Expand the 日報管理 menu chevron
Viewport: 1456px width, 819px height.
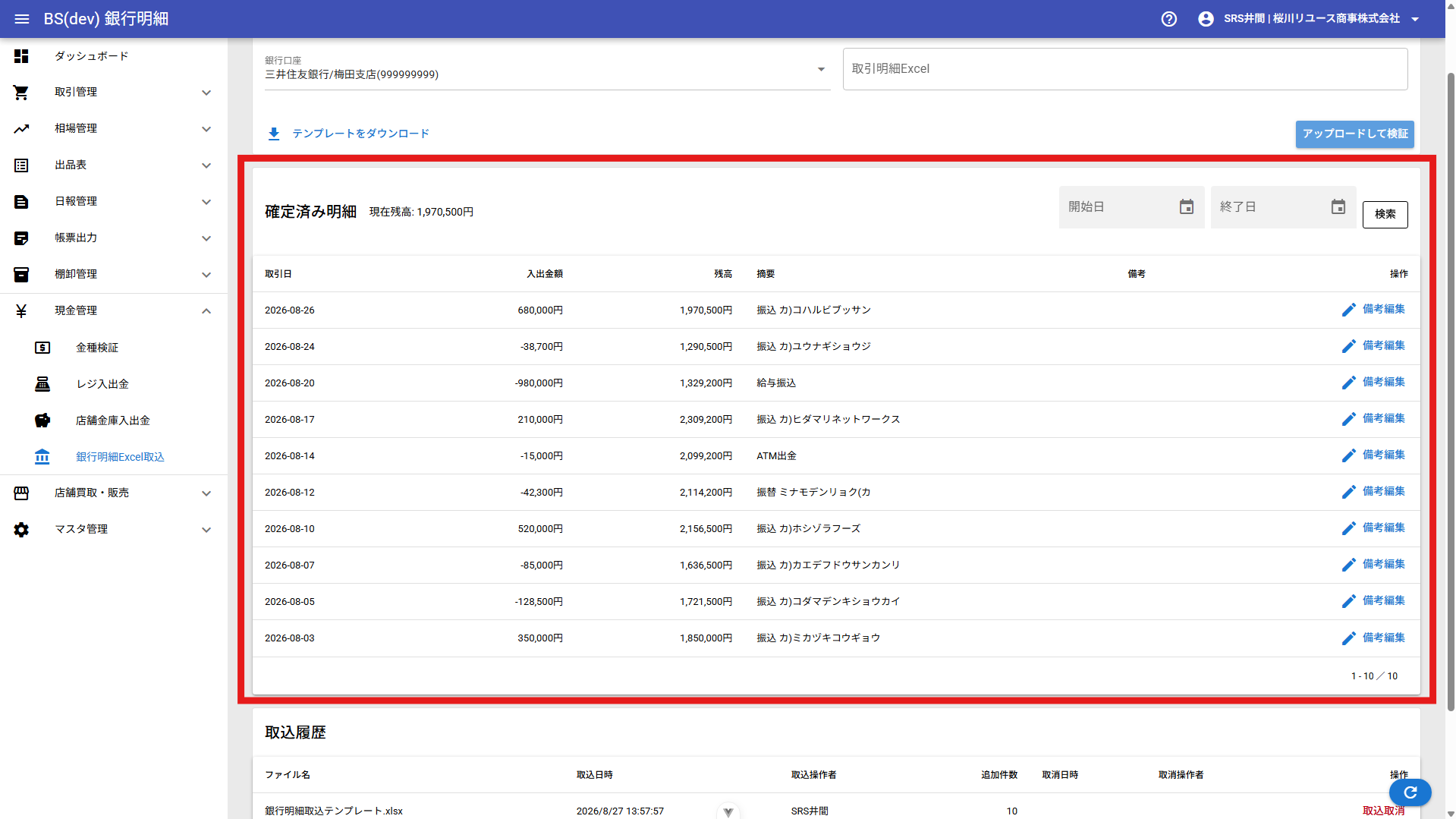[206, 202]
